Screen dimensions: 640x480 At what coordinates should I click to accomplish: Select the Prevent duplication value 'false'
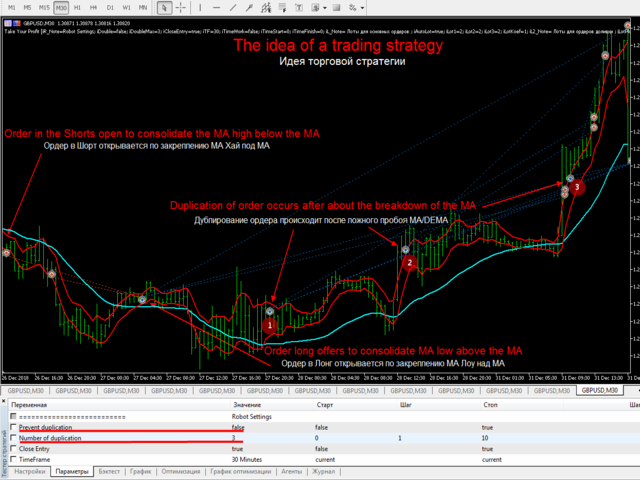[x=238, y=427]
